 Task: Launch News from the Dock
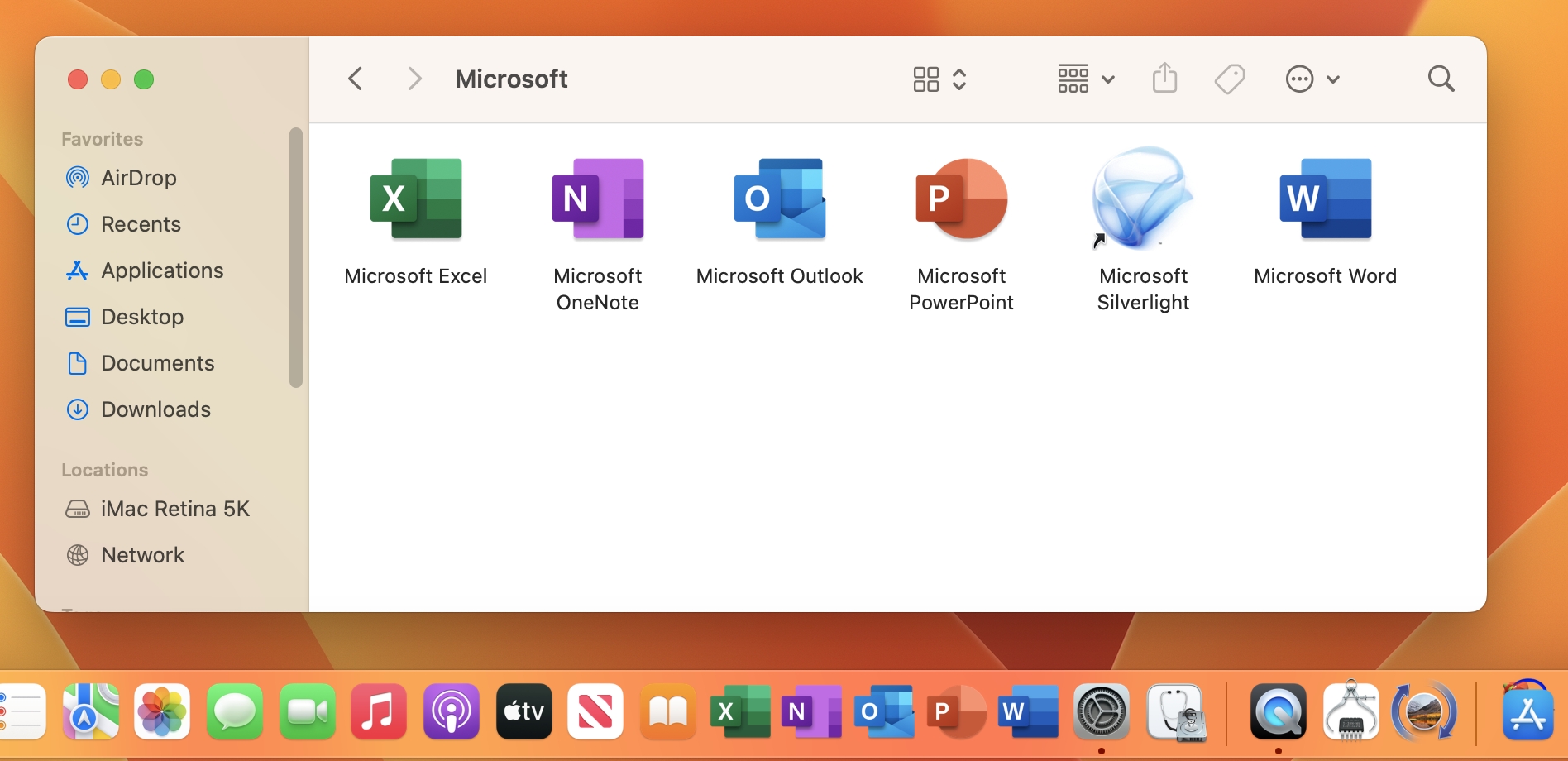(595, 711)
